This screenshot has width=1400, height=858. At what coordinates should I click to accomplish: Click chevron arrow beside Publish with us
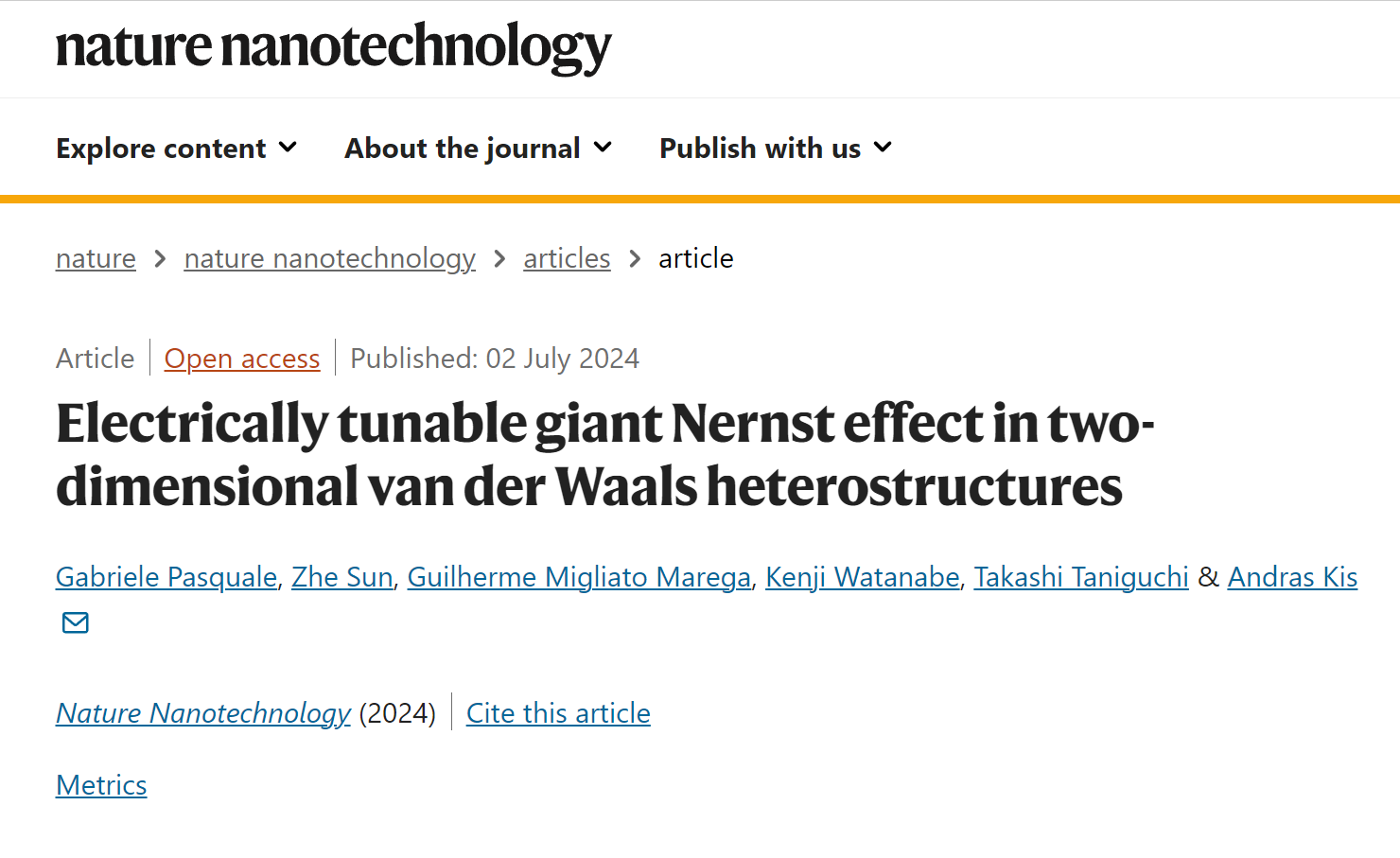click(883, 148)
